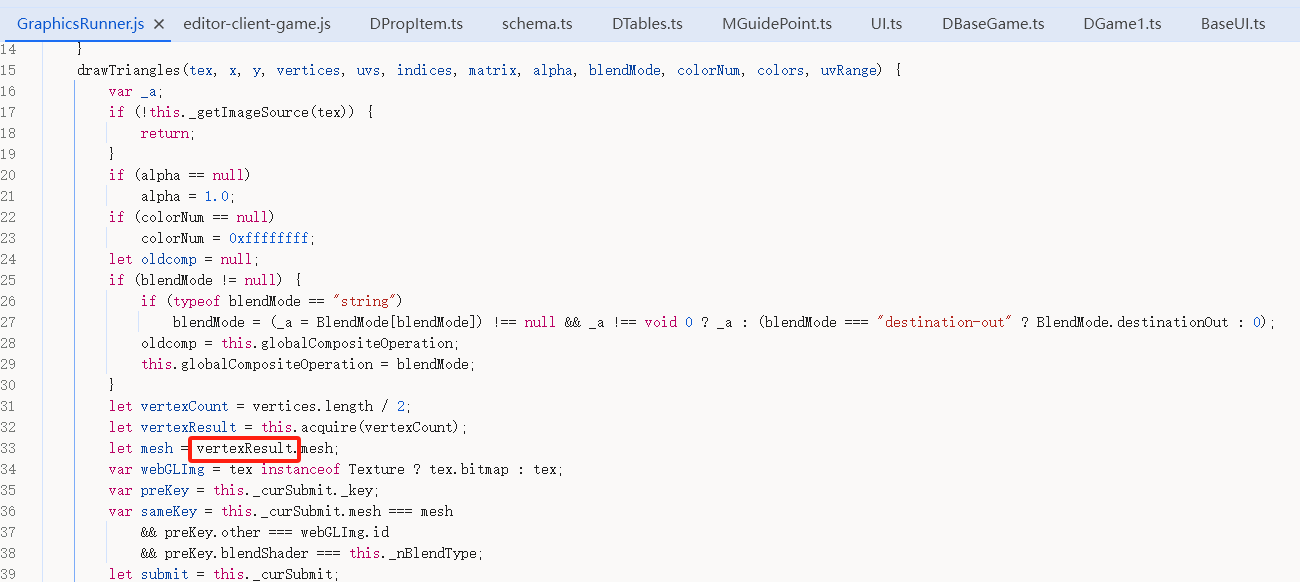Image resolution: width=1300 pixels, height=582 pixels.
Task: Click line number 15 in gutter
Action: (x=8, y=70)
